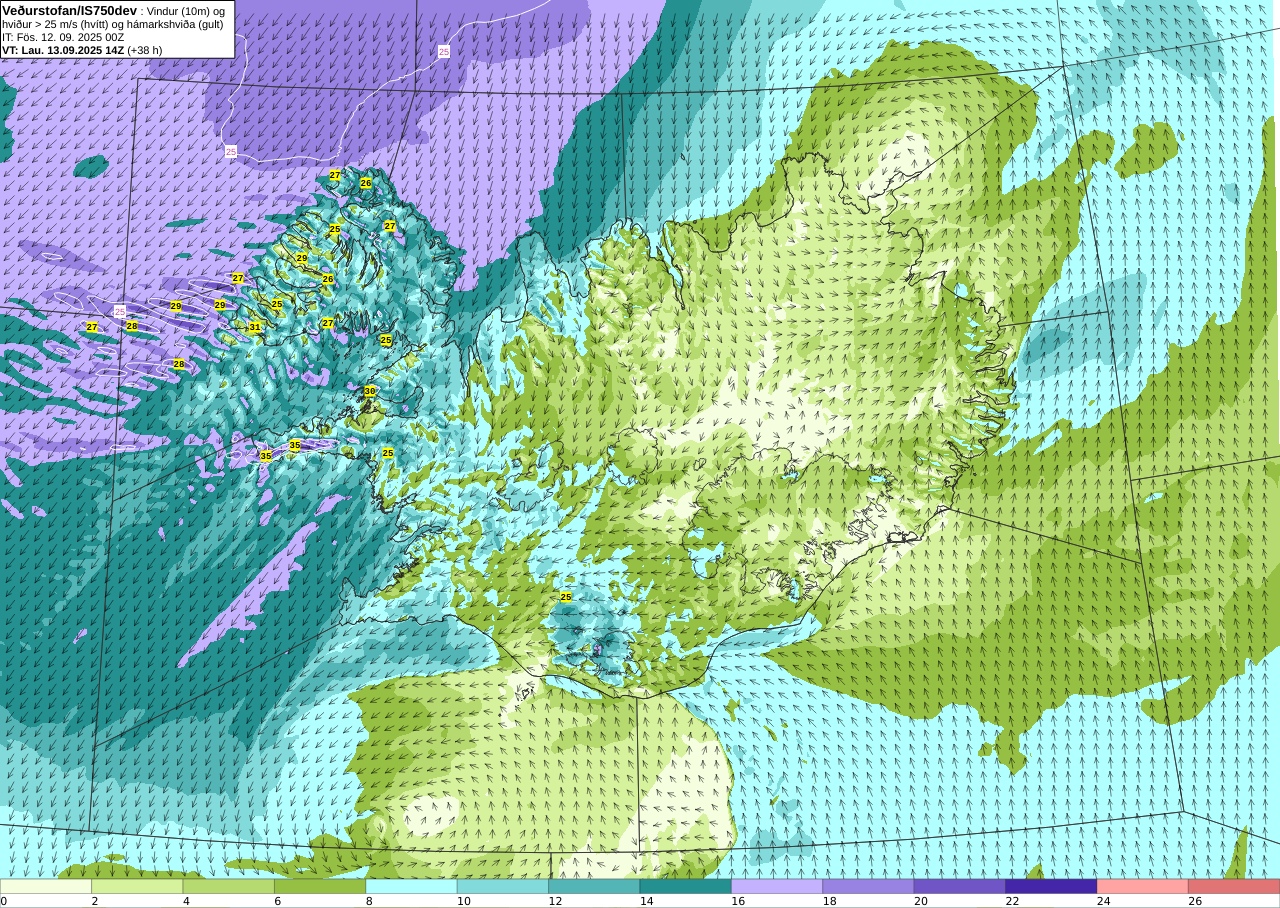Click the yellow gust label '31'
Viewport: 1280px width, 908px height.
pyautogui.click(x=255, y=327)
